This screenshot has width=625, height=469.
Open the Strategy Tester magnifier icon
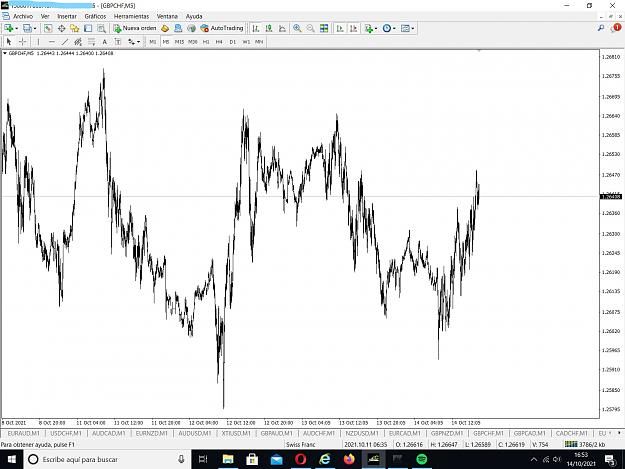[101, 28]
